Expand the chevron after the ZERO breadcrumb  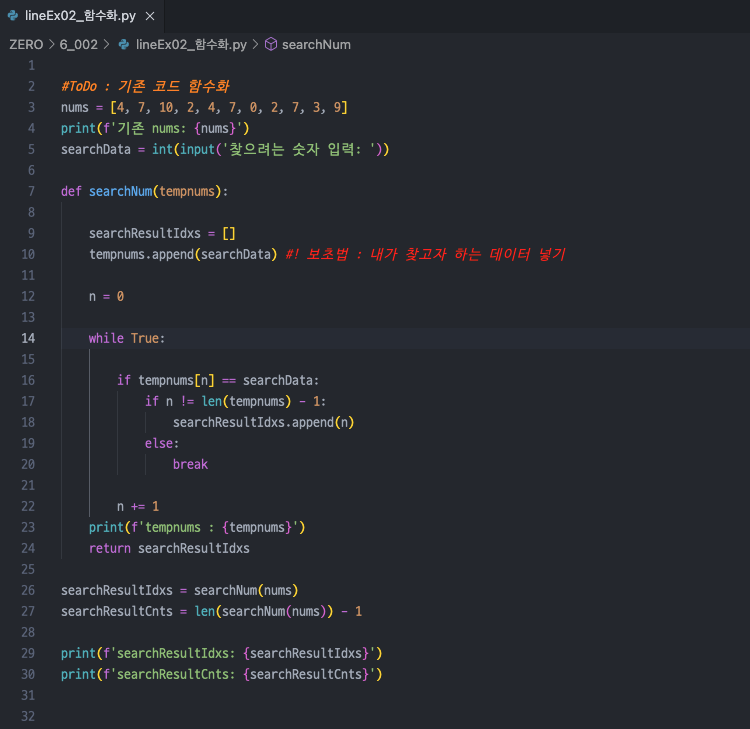52,44
